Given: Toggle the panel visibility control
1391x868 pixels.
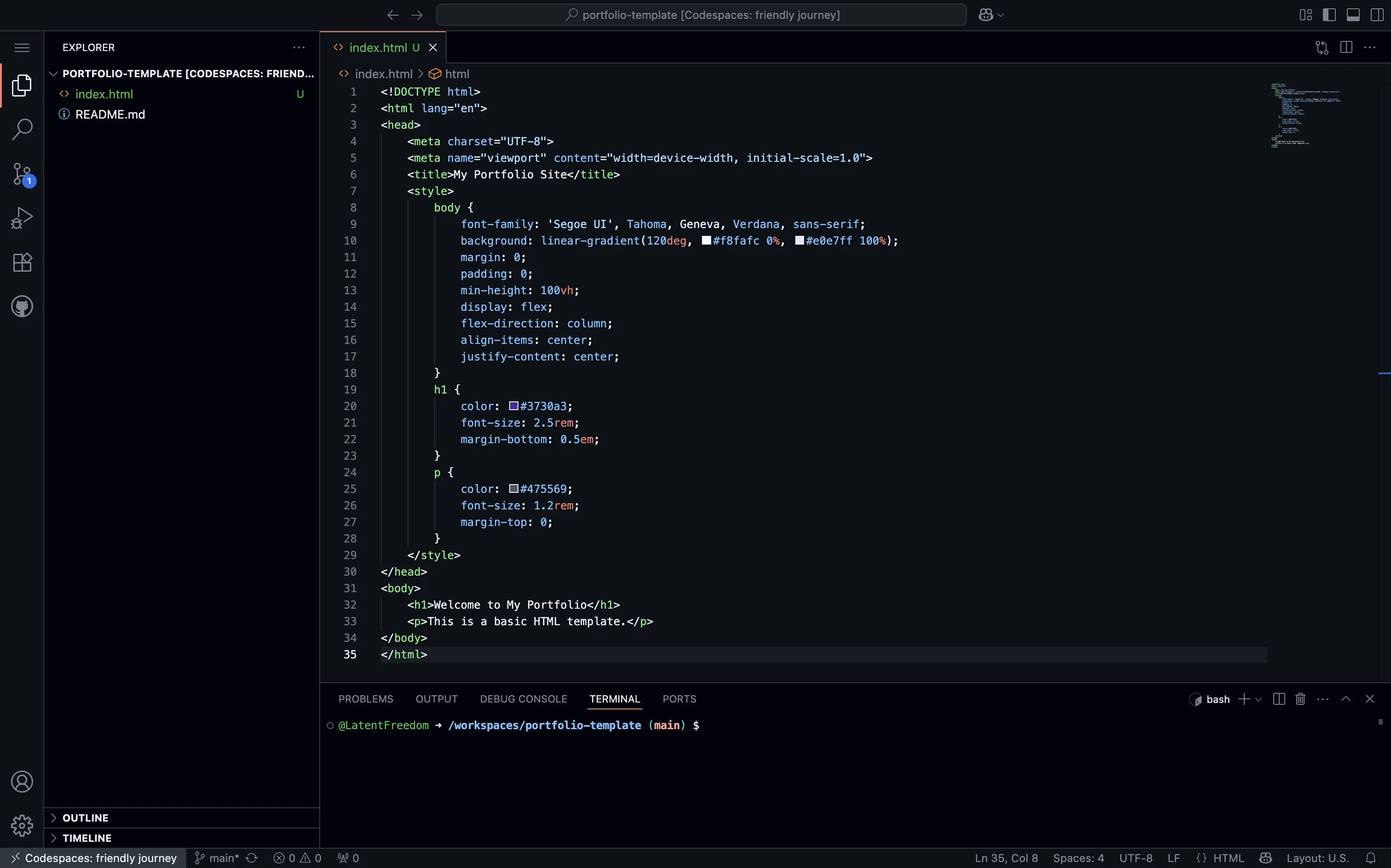Looking at the screenshot, I should click(x=1352, y=14).
